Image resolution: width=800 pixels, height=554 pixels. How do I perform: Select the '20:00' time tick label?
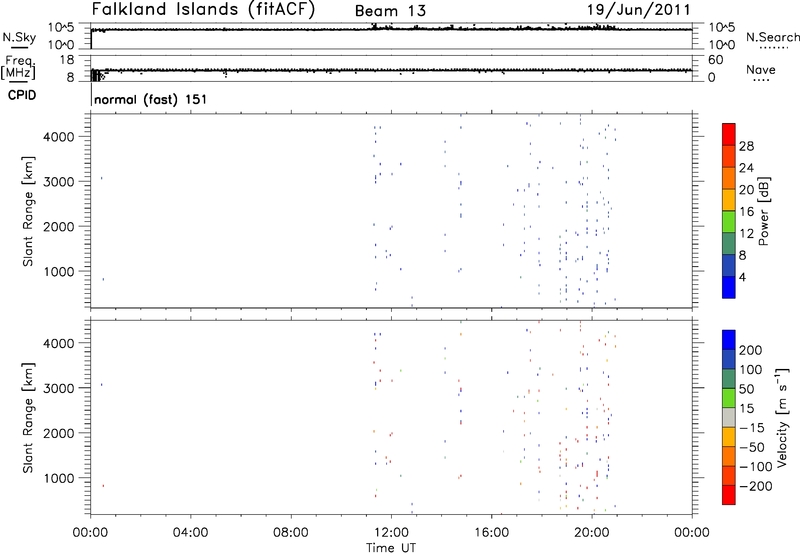coord(592,533)
